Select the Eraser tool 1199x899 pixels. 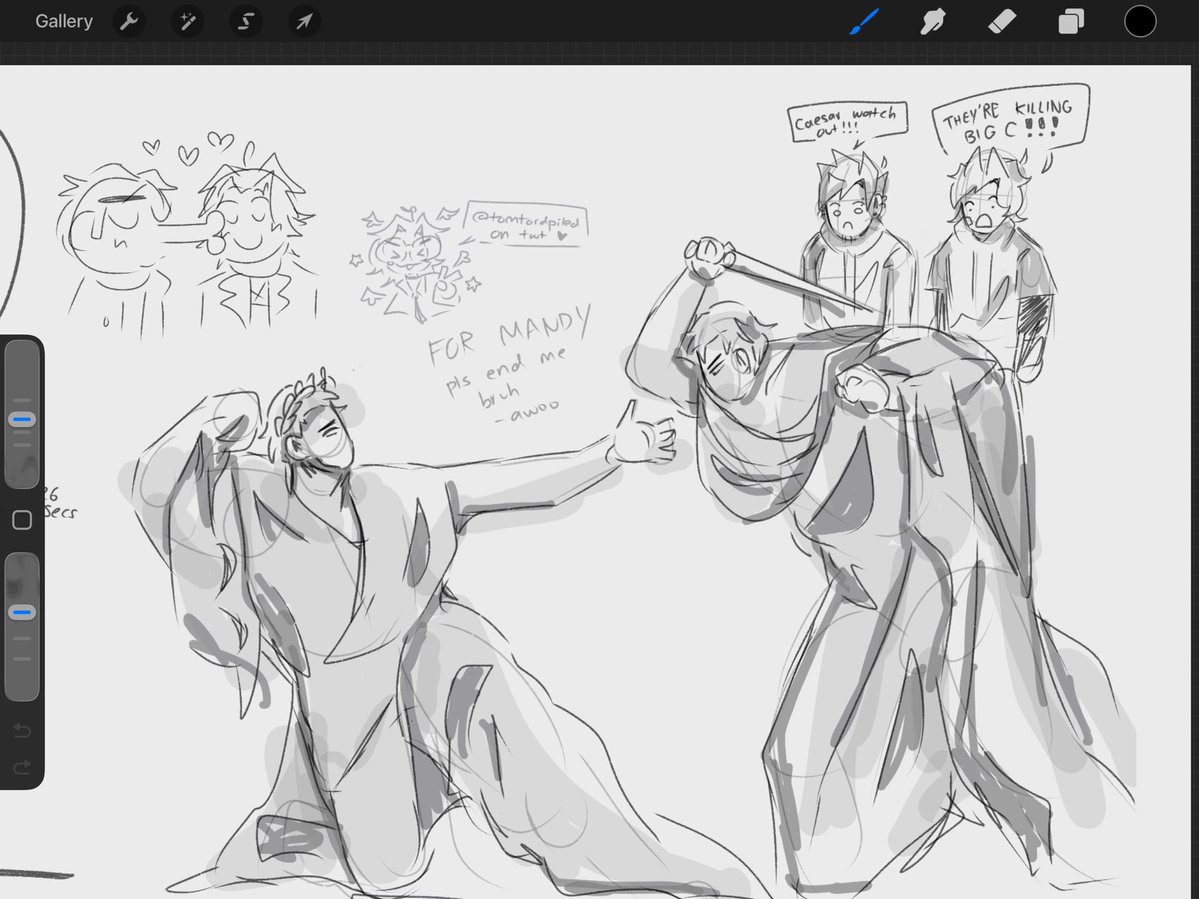(1002, 21)
